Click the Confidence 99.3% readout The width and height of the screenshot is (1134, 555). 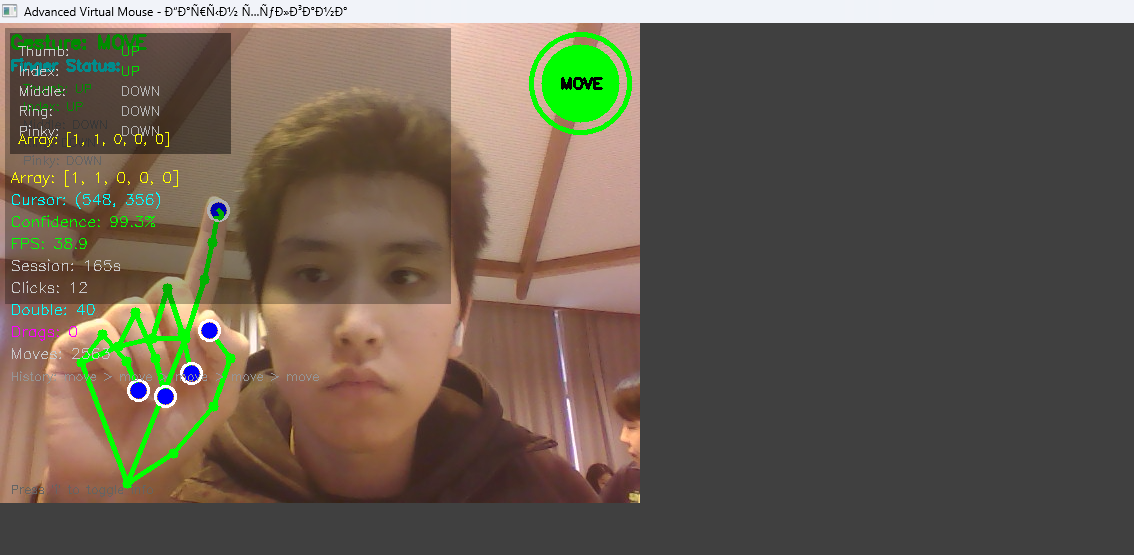click(83, 222)
